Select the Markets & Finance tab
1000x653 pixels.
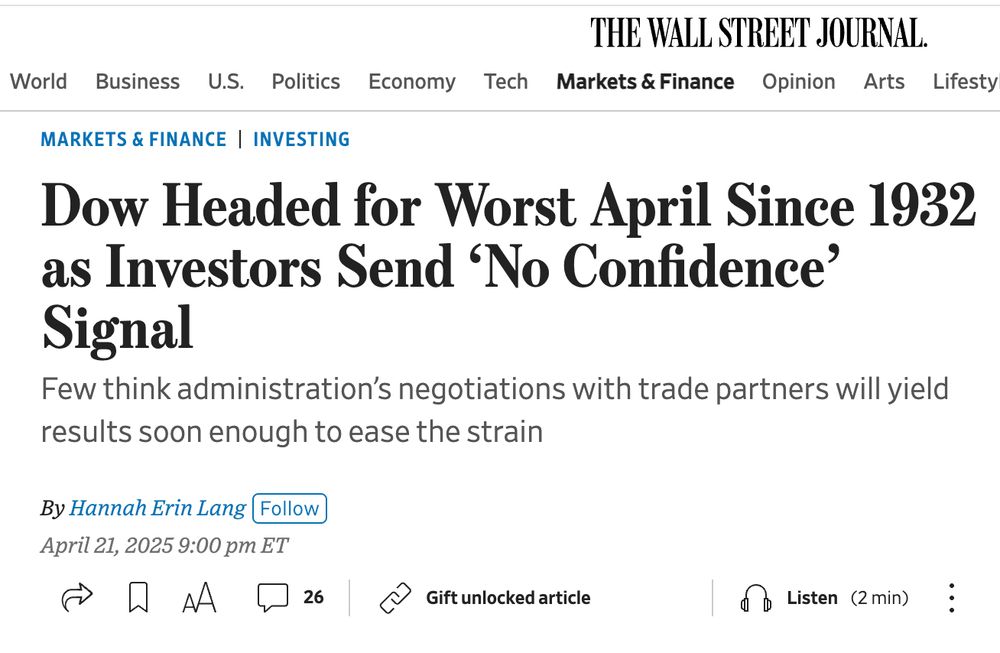(645, 82)
